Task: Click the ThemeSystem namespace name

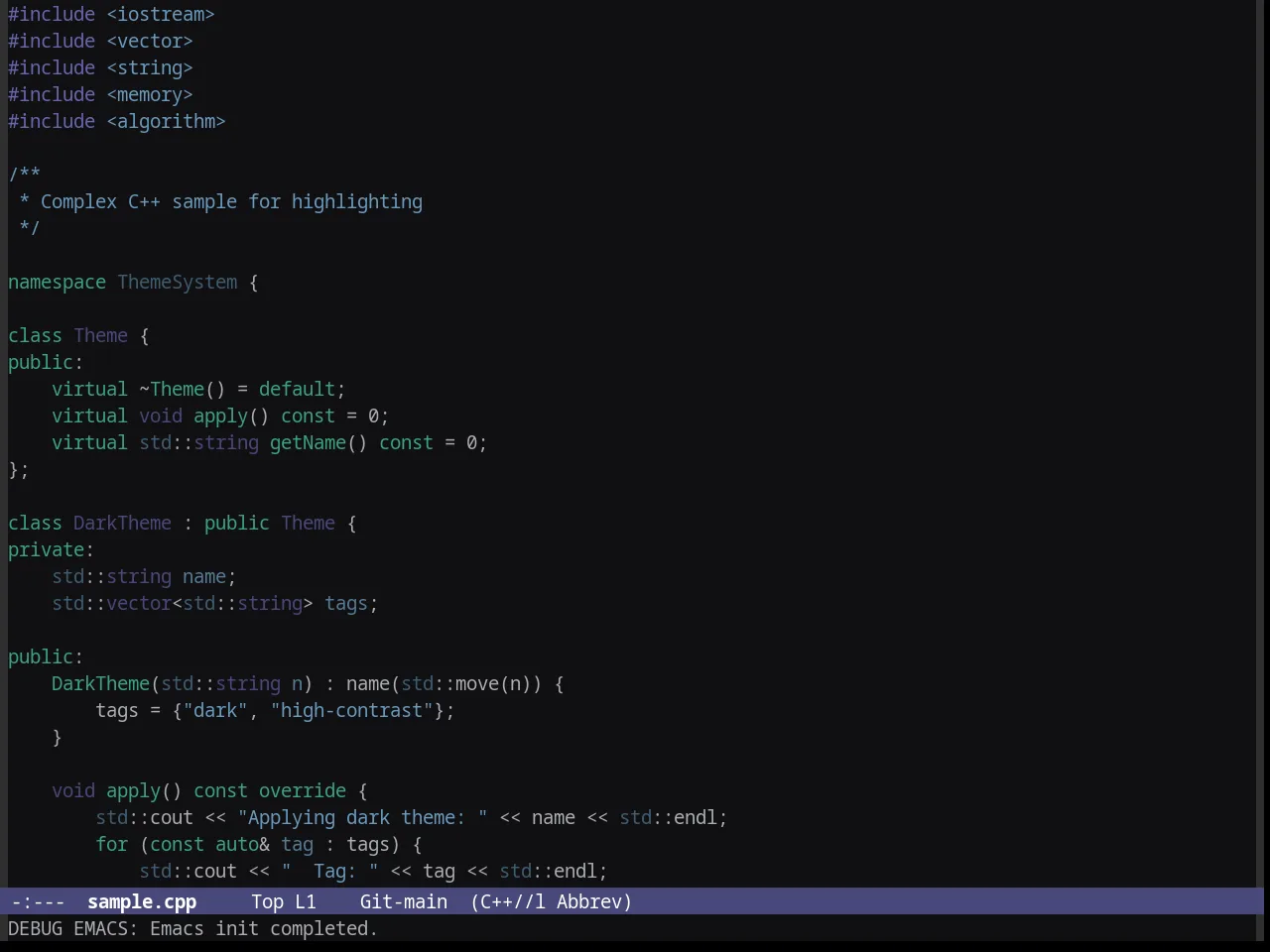Action: (178, 282)
